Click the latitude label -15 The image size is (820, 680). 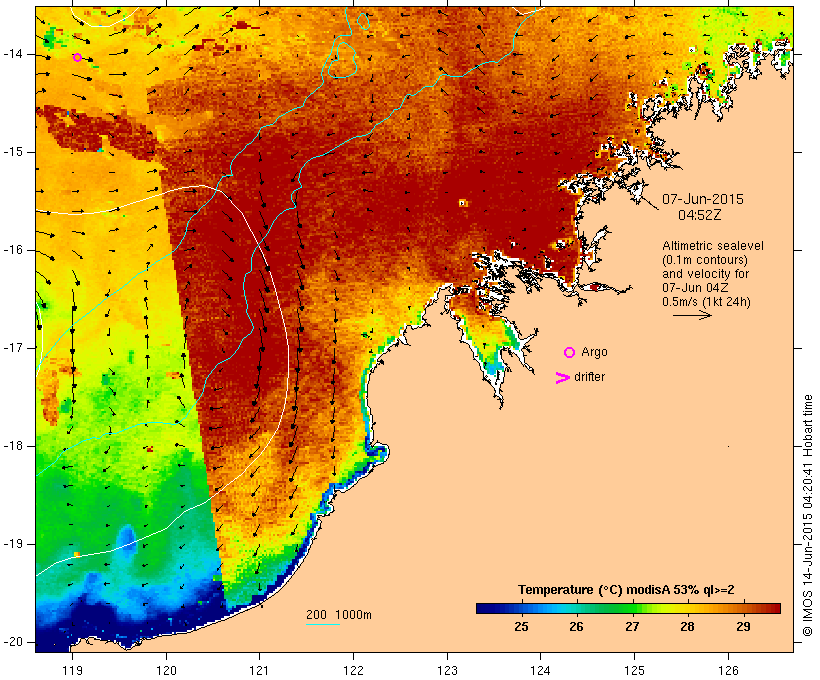12,152
